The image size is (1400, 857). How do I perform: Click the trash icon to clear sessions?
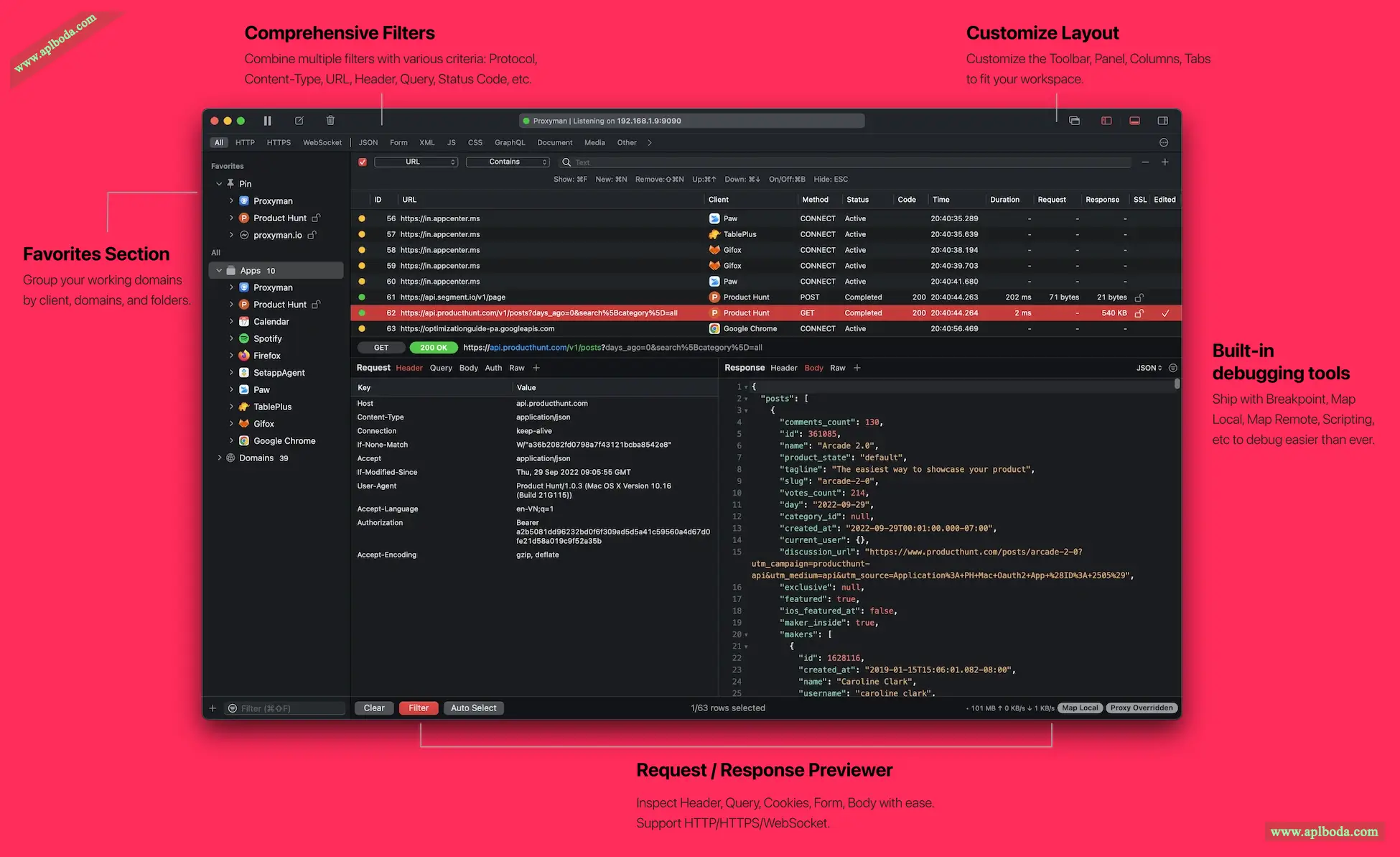click(x=330, y=121)
